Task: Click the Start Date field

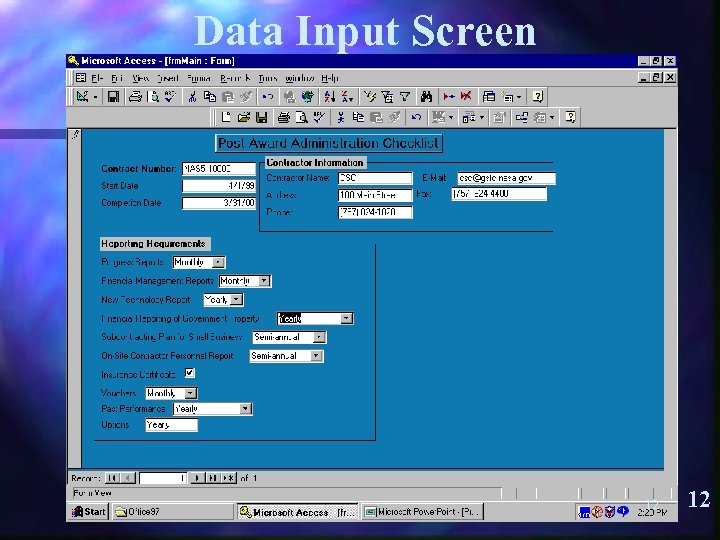Action: [219, 186]
